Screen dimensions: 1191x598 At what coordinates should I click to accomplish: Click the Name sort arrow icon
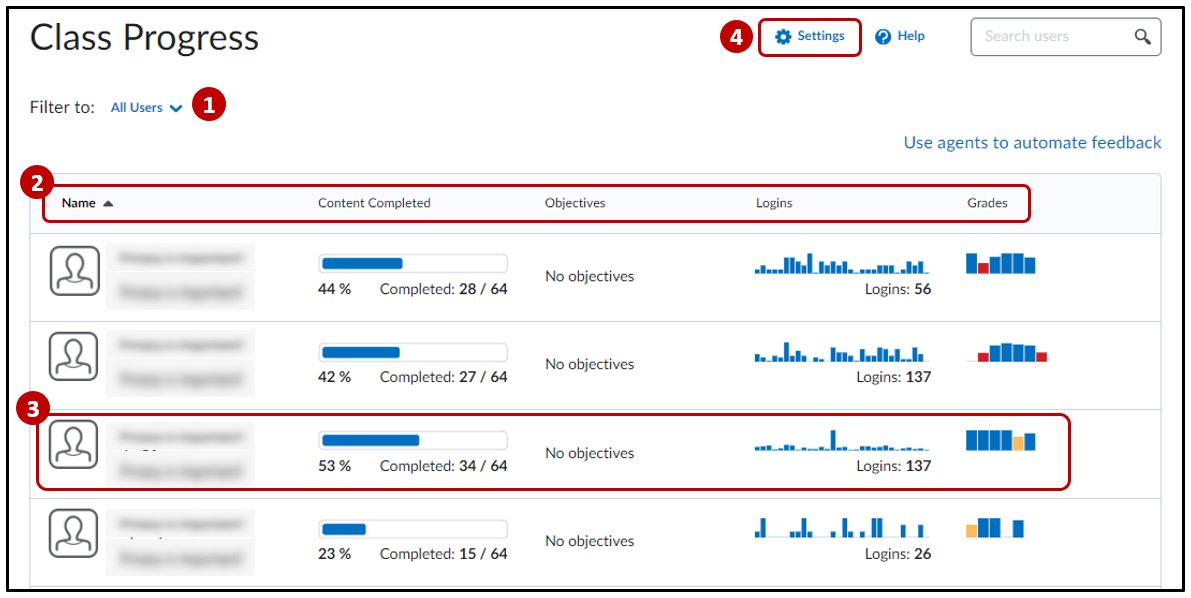[108, 204]
